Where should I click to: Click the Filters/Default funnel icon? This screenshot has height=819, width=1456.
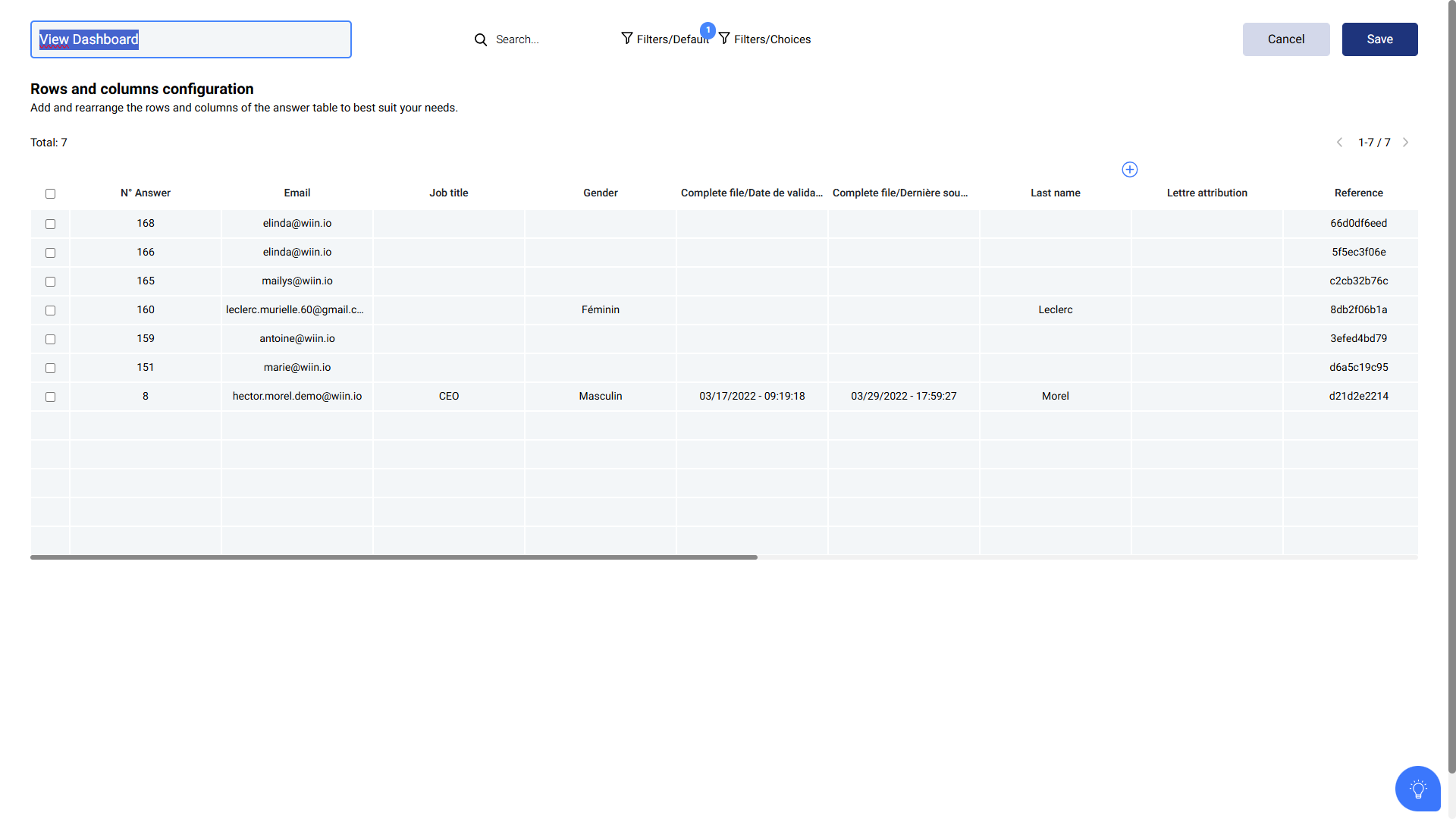627,38
